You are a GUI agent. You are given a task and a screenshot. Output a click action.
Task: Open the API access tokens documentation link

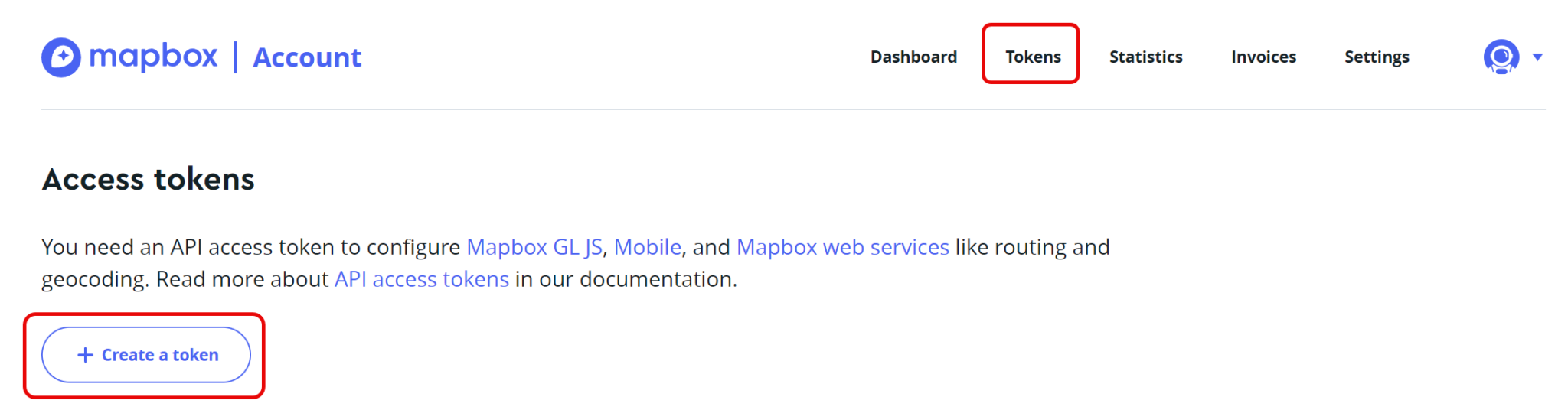(x=421, y=279)
